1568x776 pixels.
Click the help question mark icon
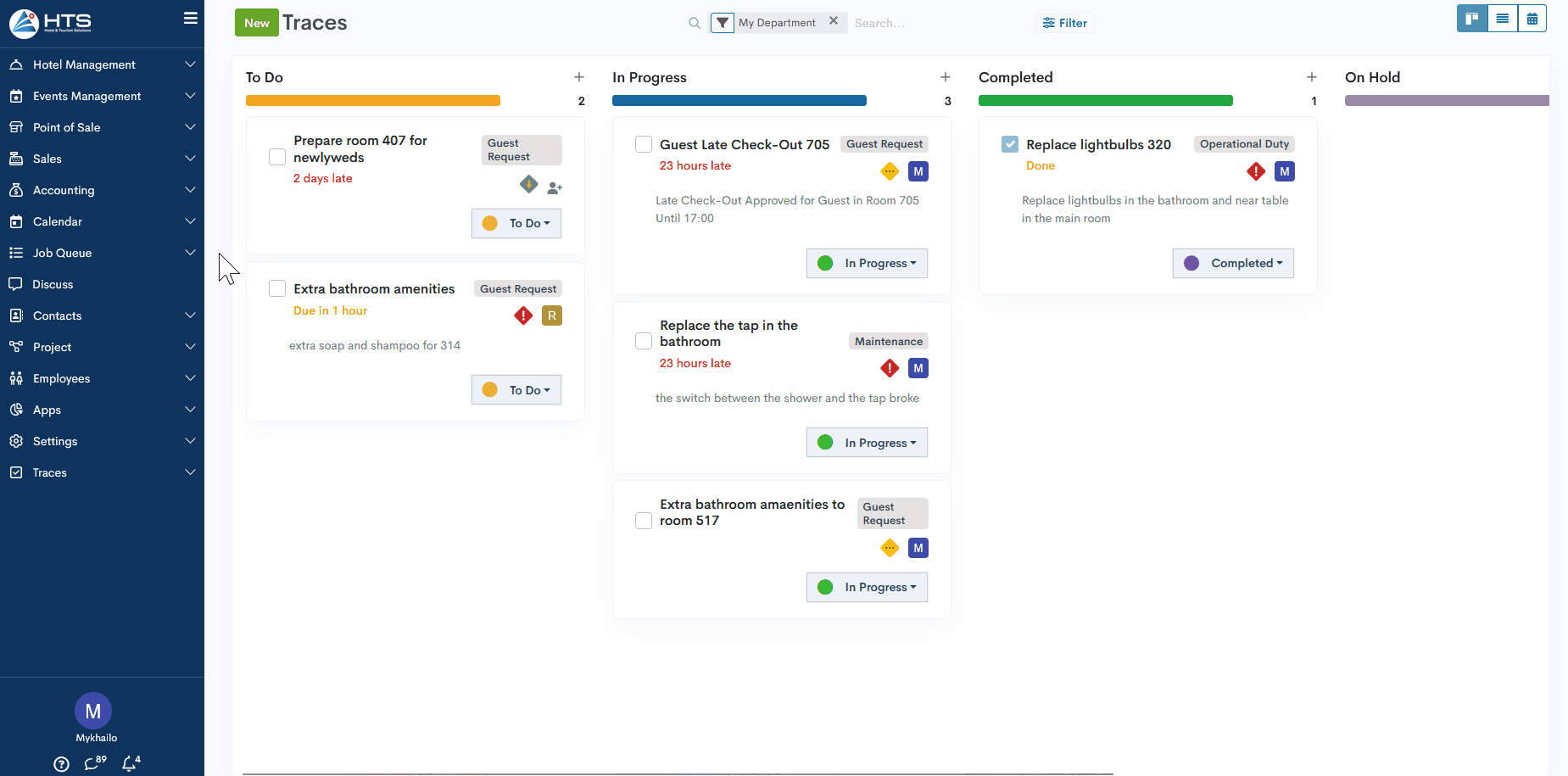point(61,764)
